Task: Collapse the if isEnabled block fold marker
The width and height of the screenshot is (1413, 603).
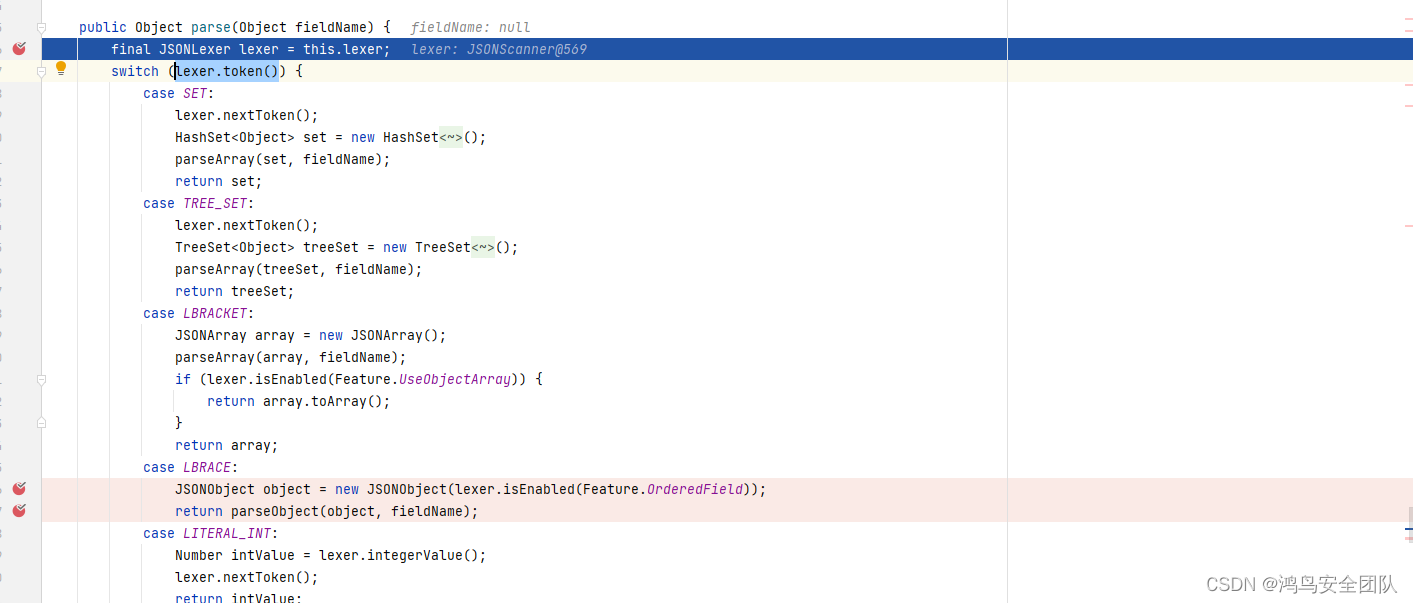Action: pos(41,379)
